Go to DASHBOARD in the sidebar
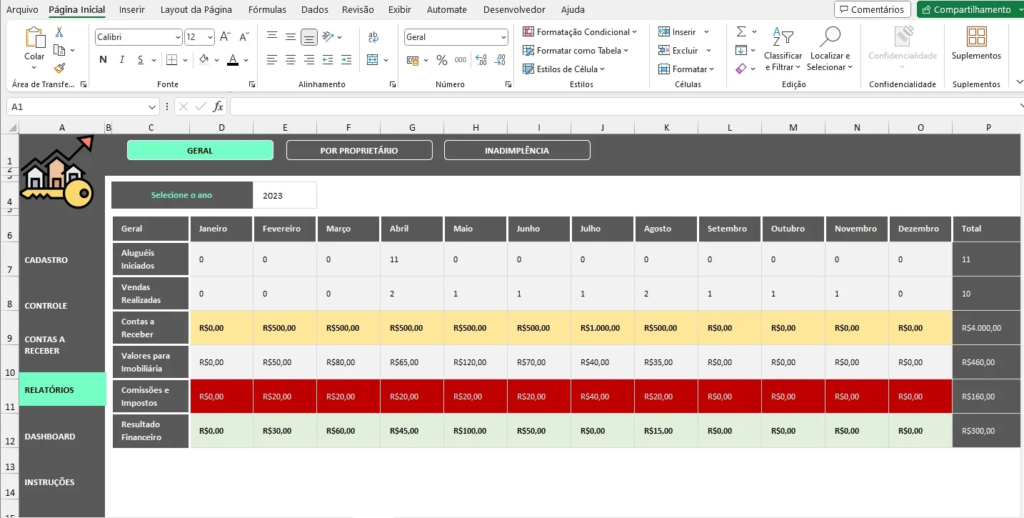Image resolution: width=1024 pixels, height=518 pixels. tap(50, 437)
